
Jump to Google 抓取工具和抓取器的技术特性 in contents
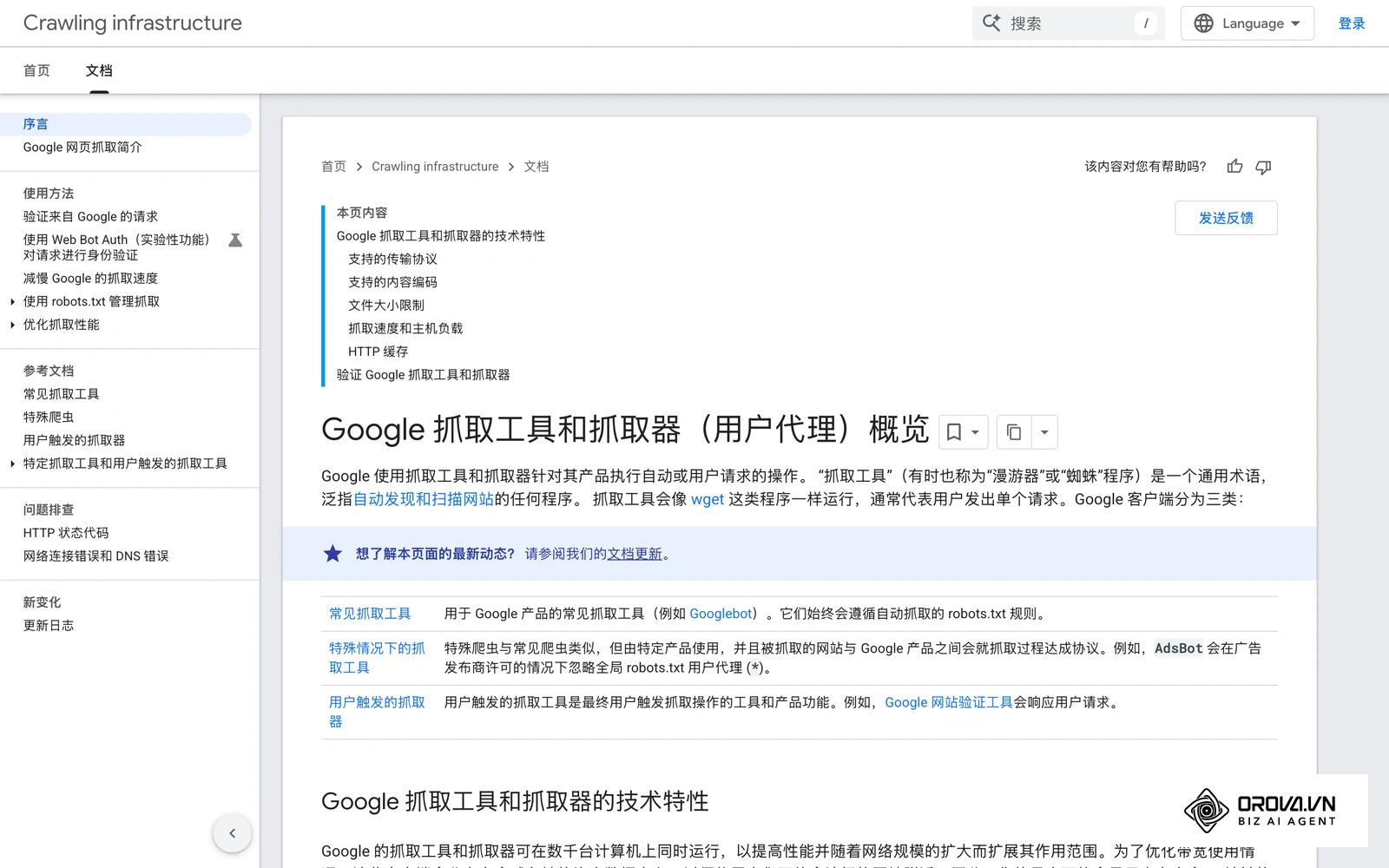(x=441, y=236)
